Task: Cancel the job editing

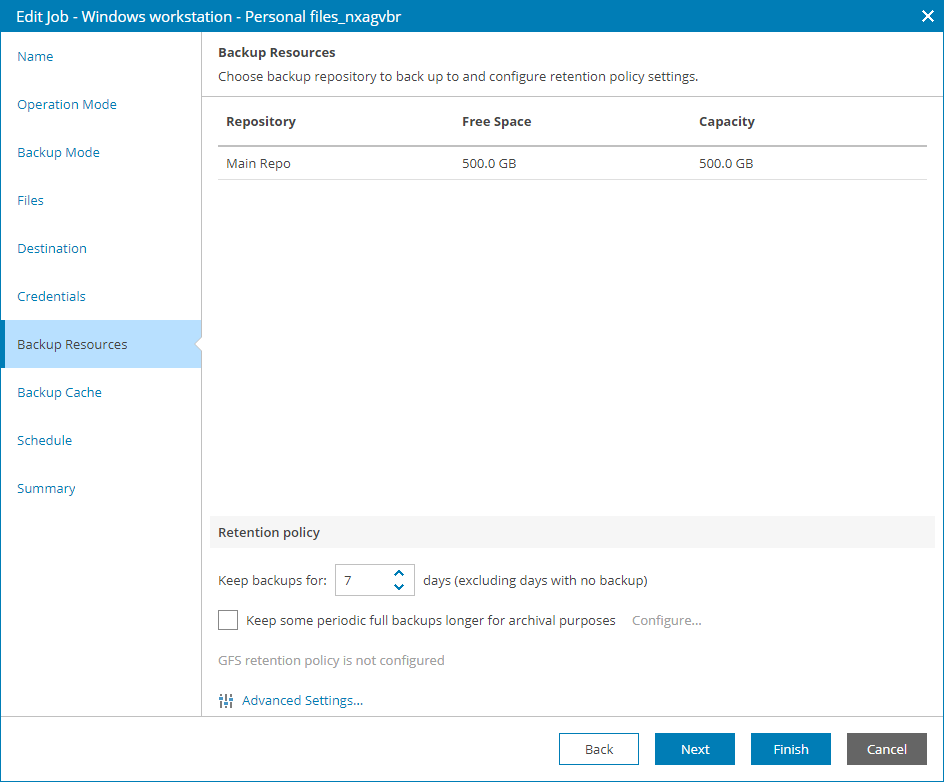Action: [886, 748]
